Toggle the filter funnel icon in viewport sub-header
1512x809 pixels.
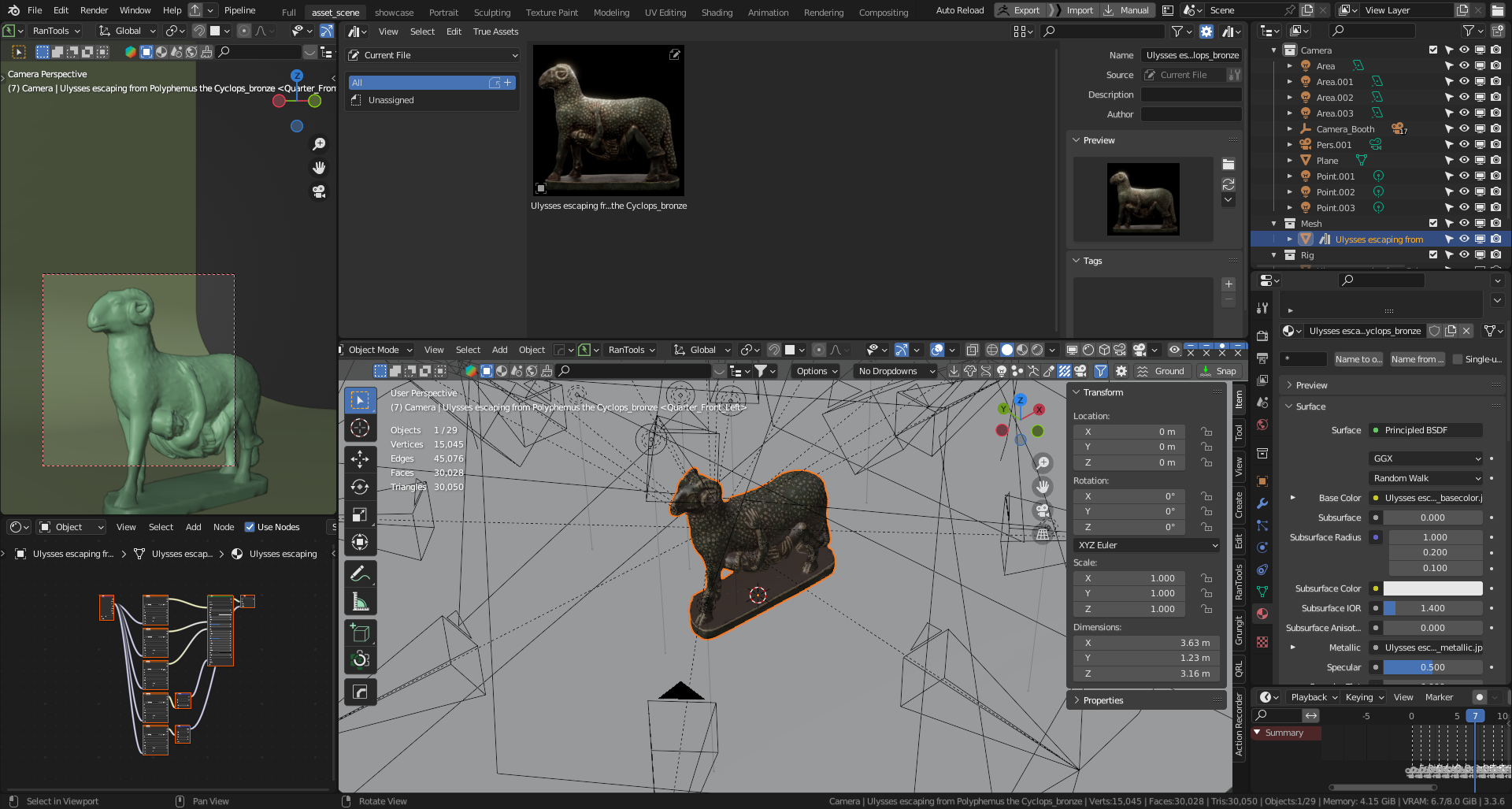coord(1101,371)
